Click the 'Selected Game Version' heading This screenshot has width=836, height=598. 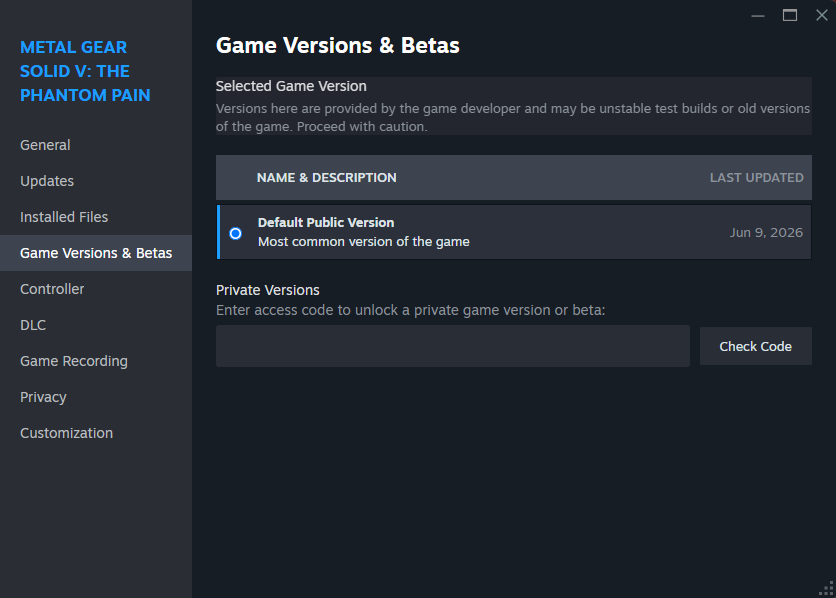[291, 86]
